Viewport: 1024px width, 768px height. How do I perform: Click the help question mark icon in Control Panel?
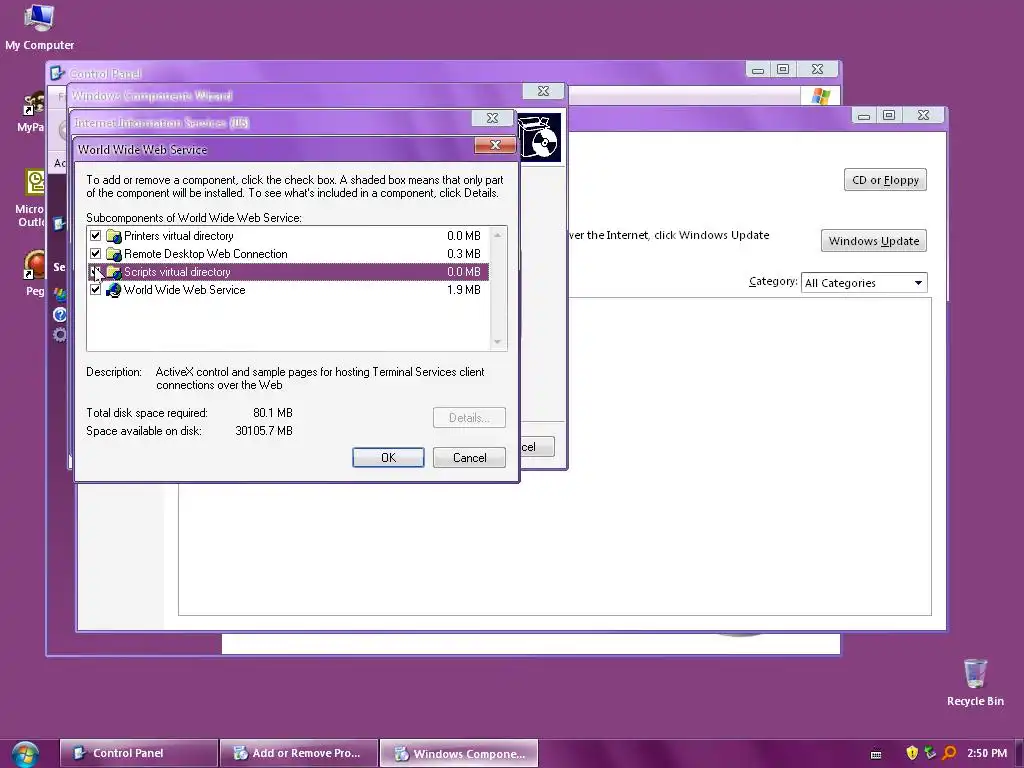(x=59, y=315)
